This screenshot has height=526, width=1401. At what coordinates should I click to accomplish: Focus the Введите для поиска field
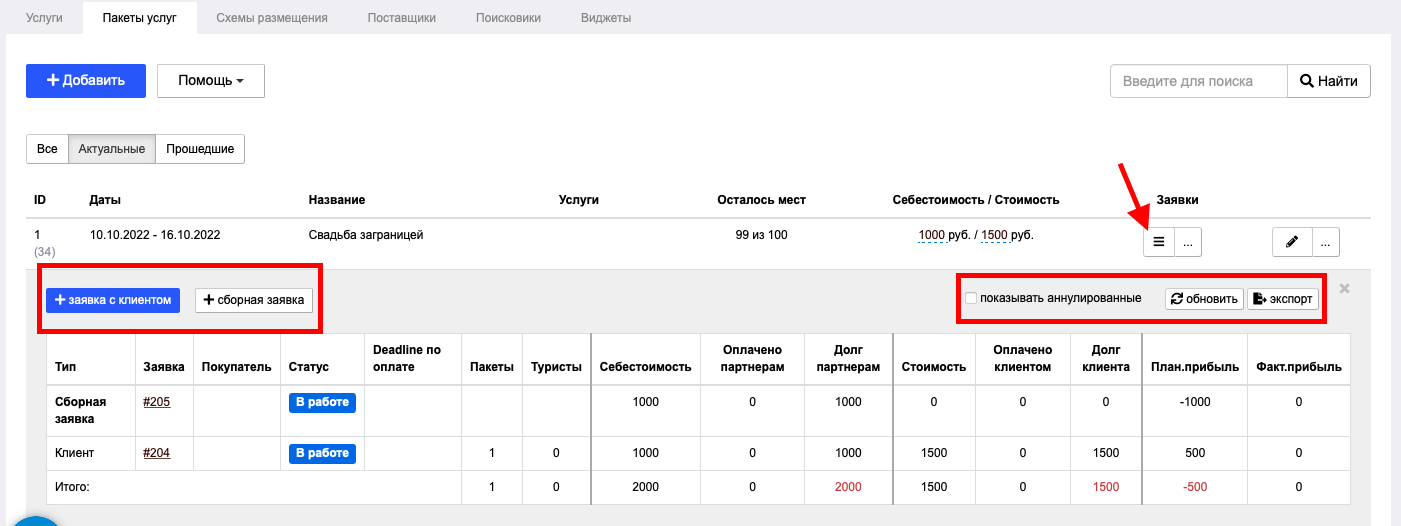click(x=1198, y=81)
